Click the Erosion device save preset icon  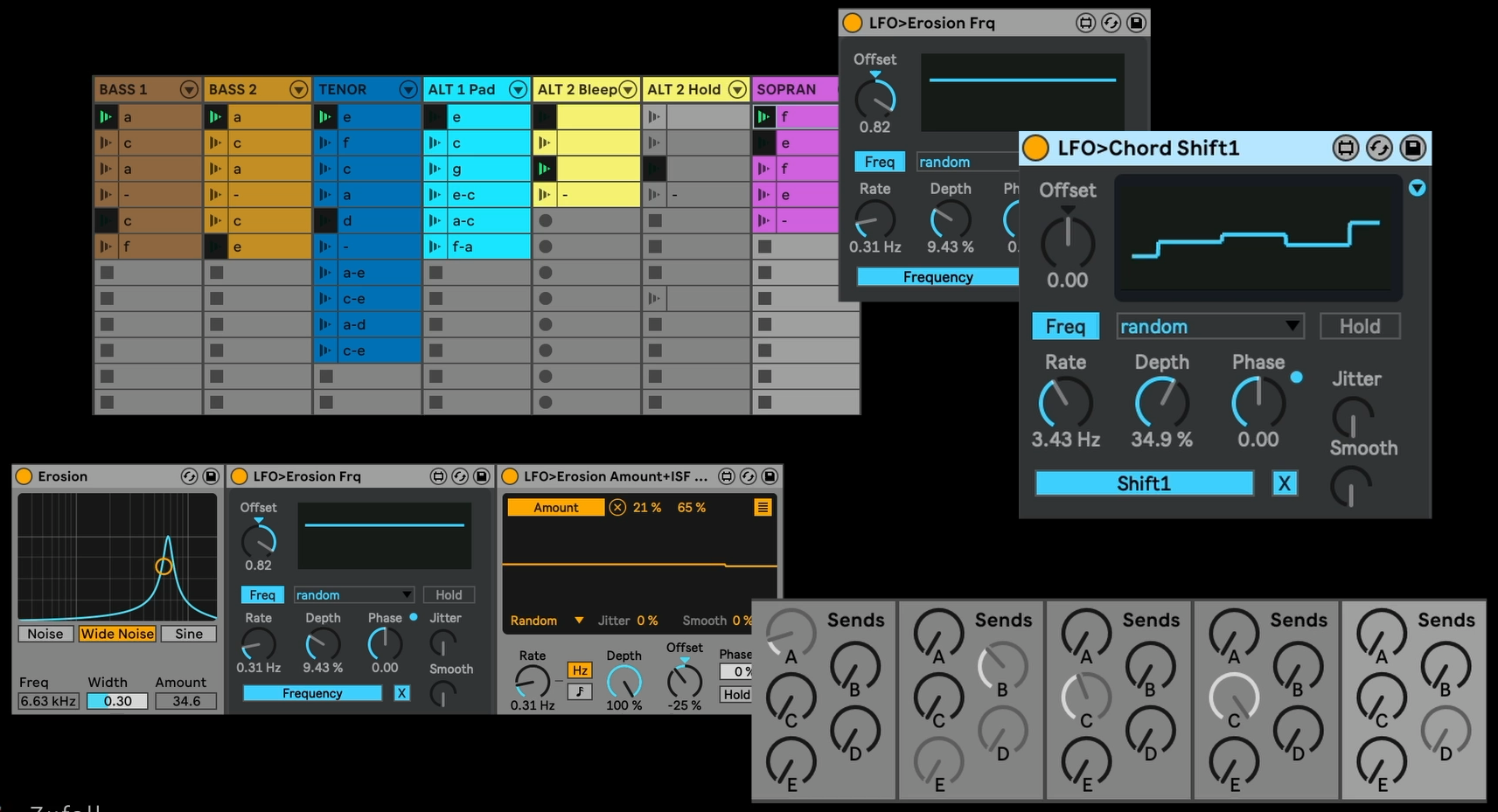coord(211,476)
